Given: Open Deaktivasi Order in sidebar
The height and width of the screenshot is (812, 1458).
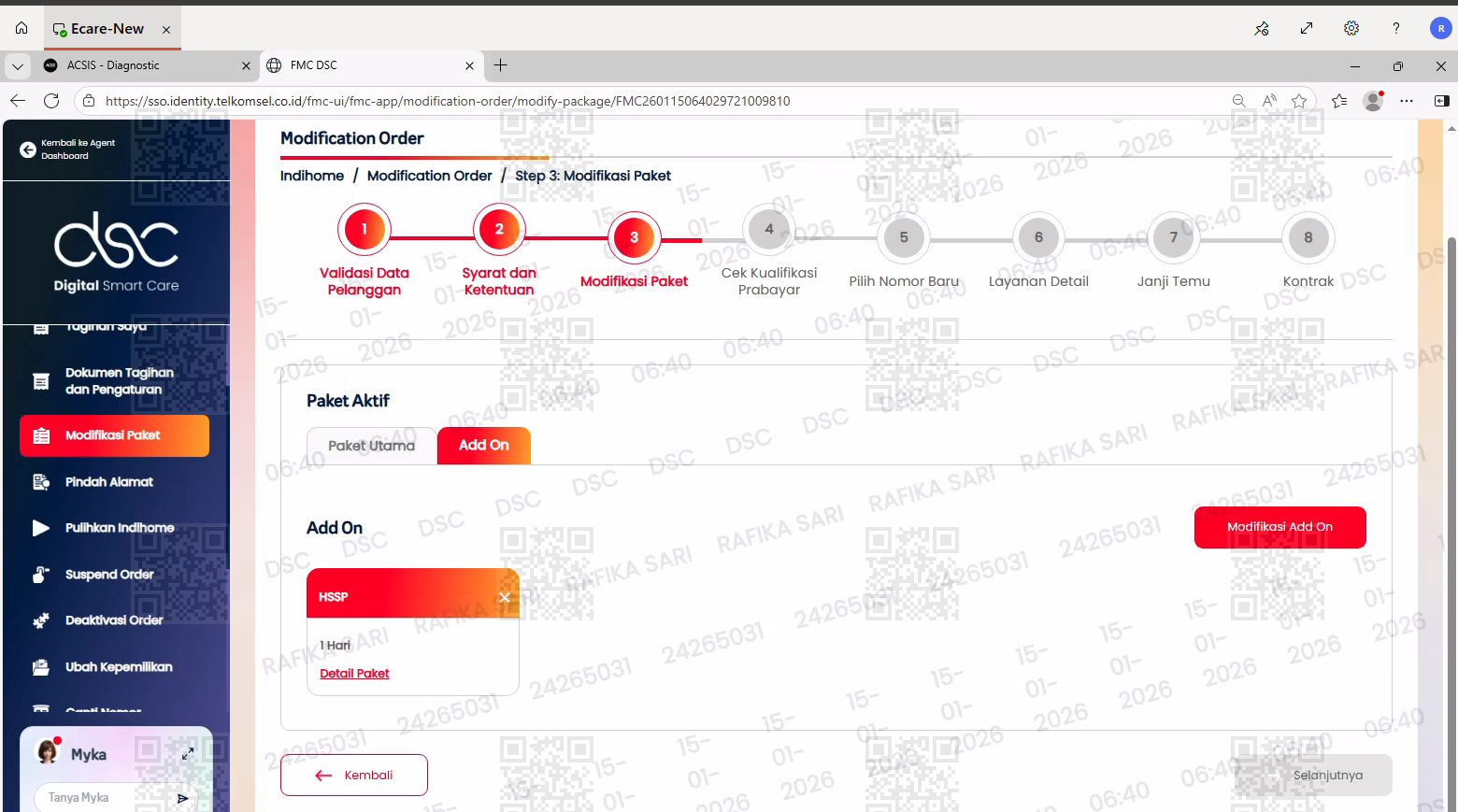Looking at the screenshot, I should click(x=114, y=620).
